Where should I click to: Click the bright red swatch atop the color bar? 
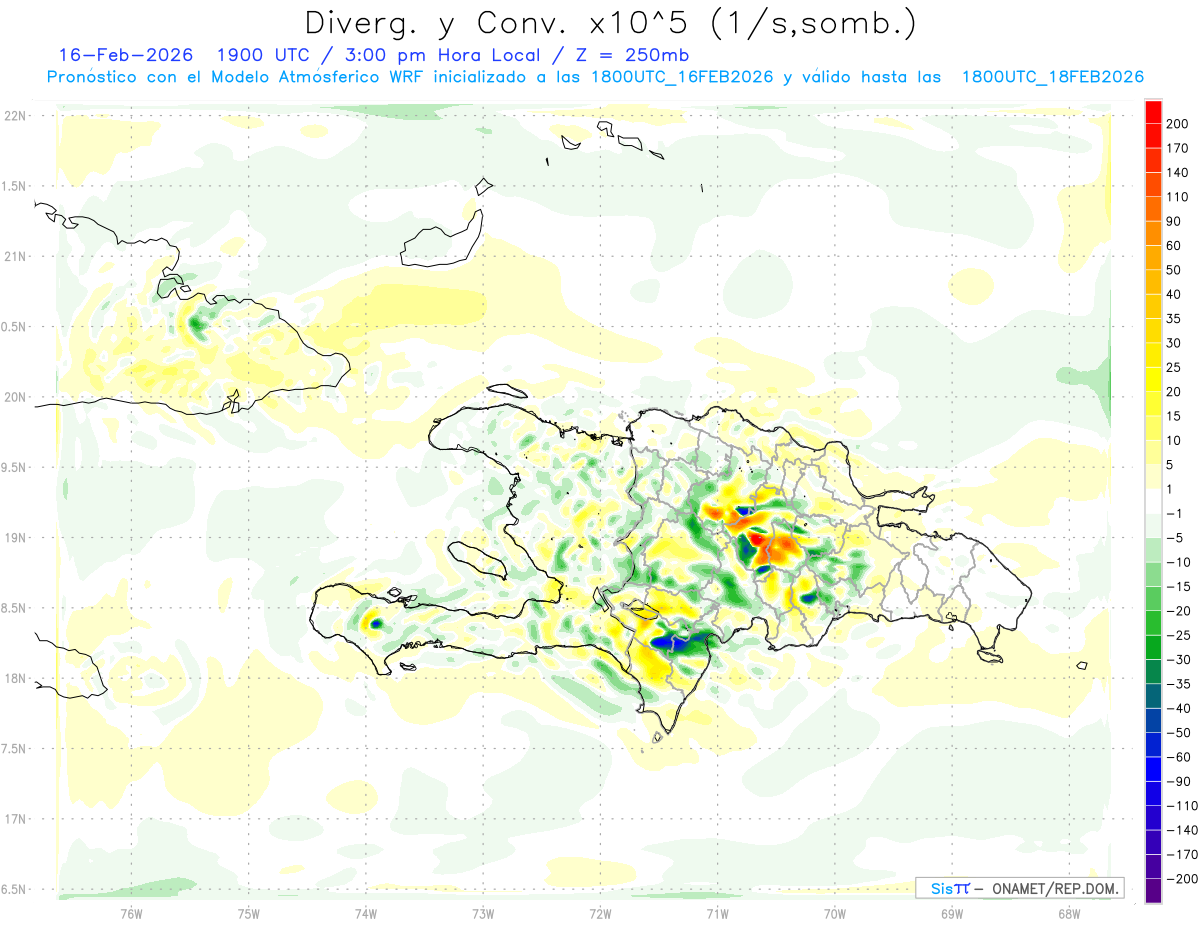(x=1153, y=111)
